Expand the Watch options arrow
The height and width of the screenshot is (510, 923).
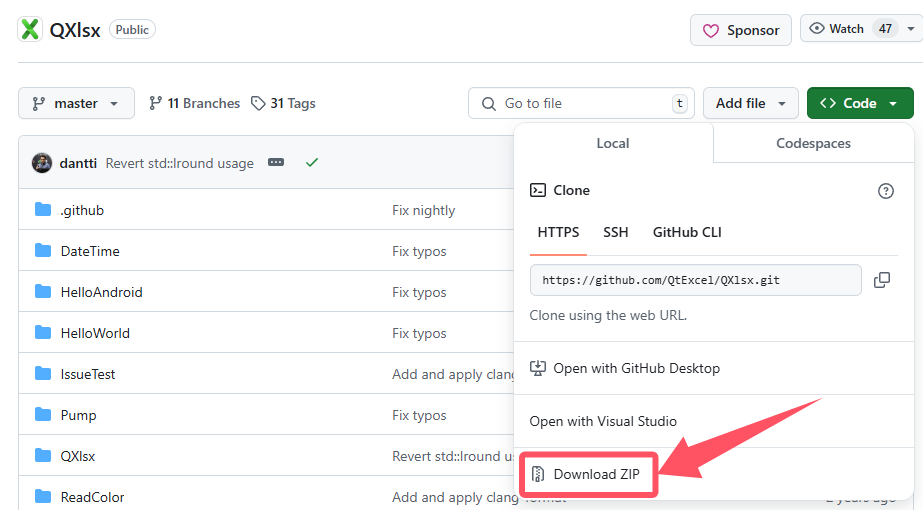[x=911, y=29]
